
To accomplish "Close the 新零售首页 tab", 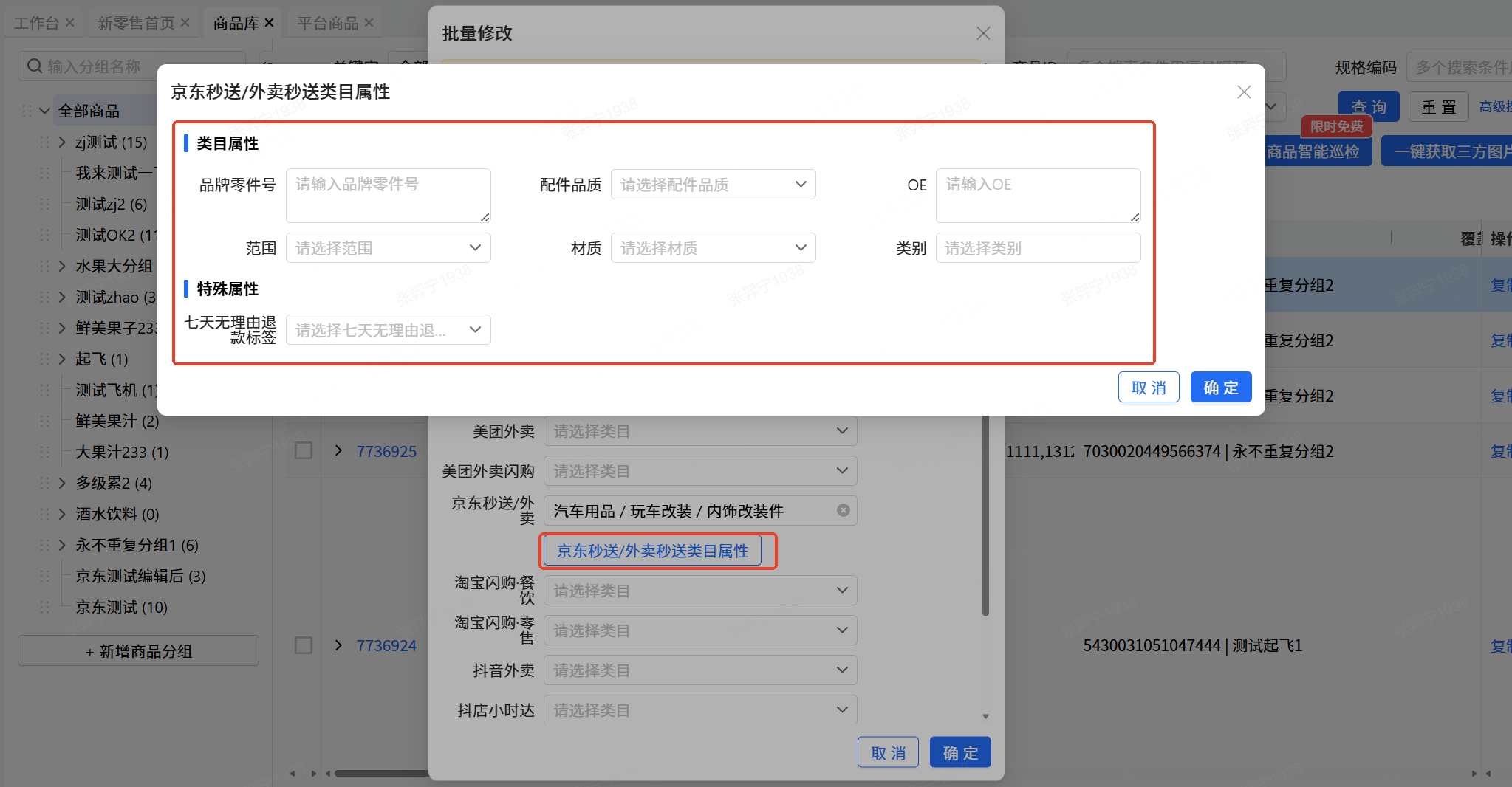I will pos(185,23).
